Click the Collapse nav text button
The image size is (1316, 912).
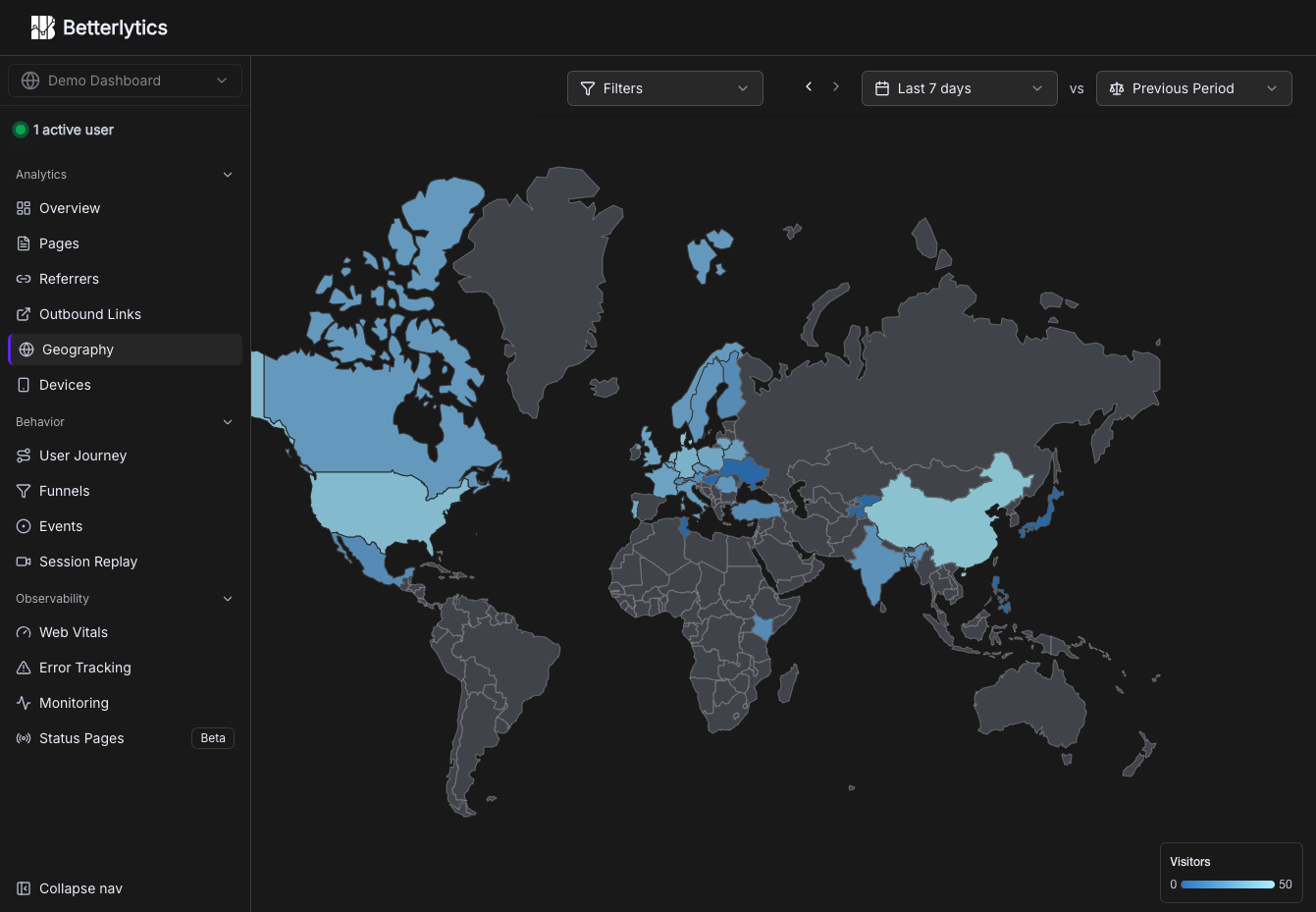(80, 888)
